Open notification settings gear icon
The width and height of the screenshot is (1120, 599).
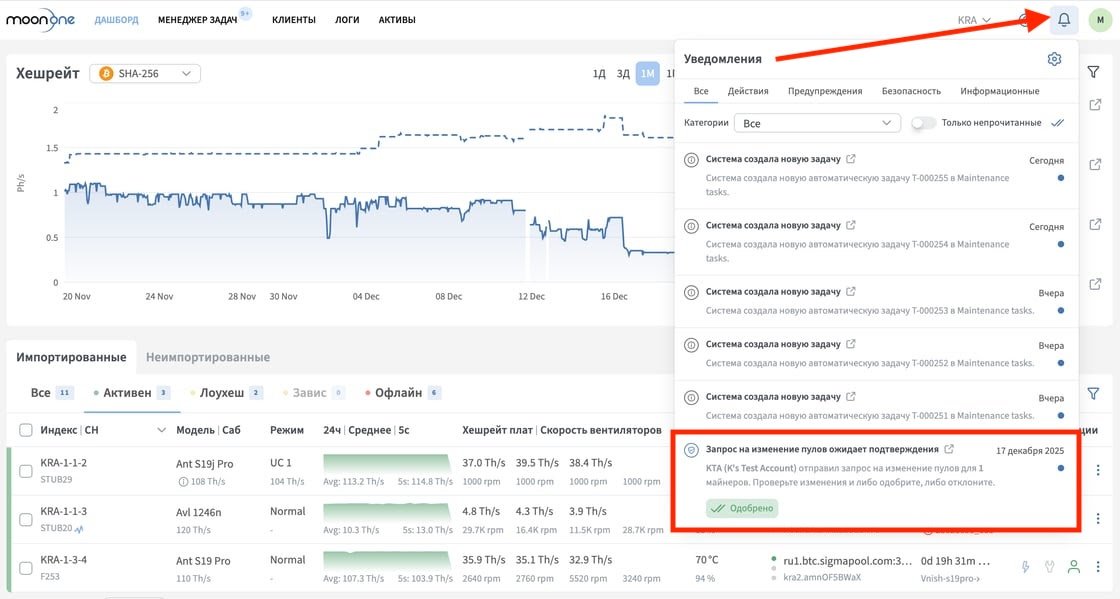coord(1054,59)
